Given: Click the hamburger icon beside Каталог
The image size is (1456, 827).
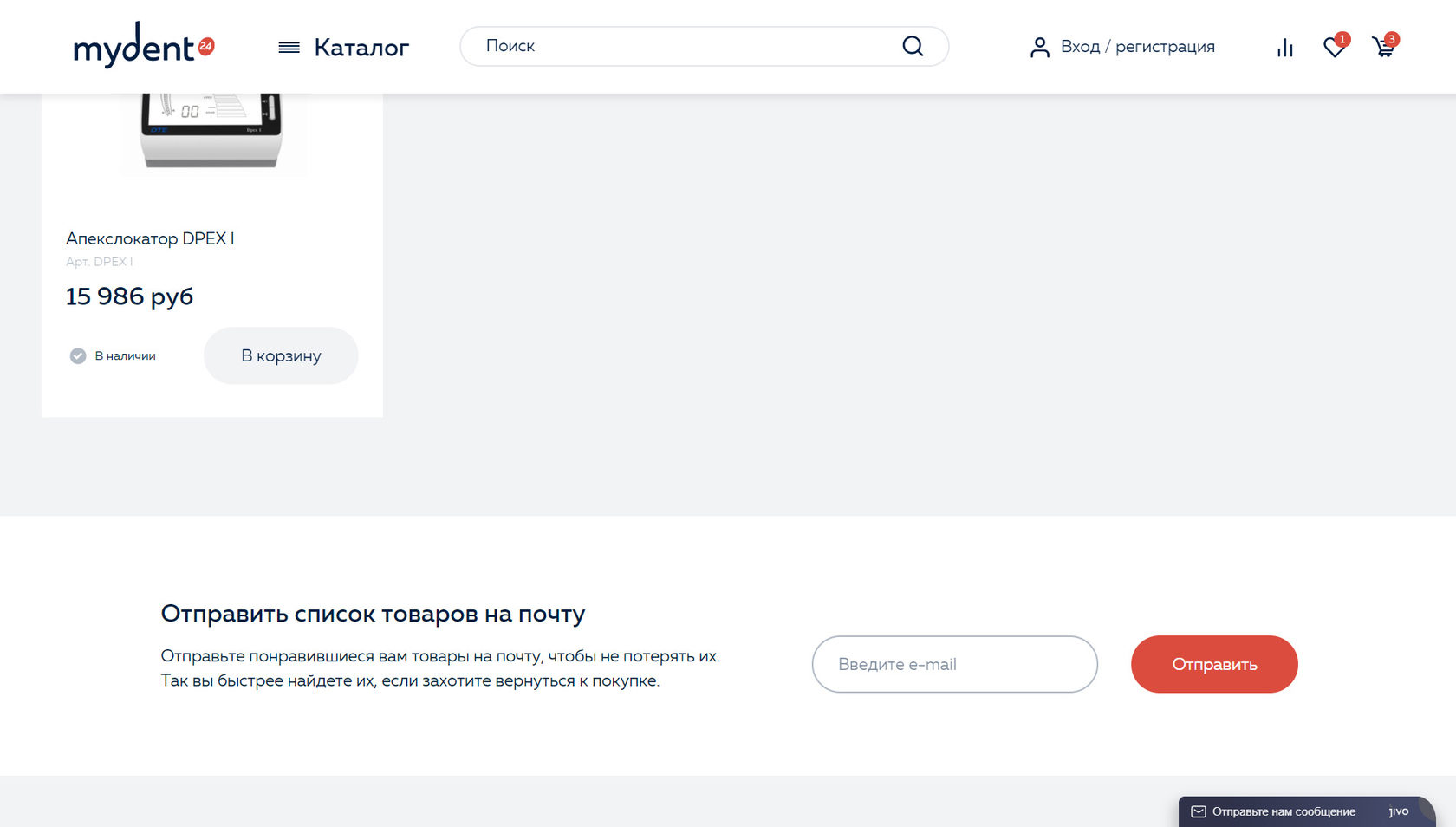Looking at the screenshot, I should coord(287,47).
